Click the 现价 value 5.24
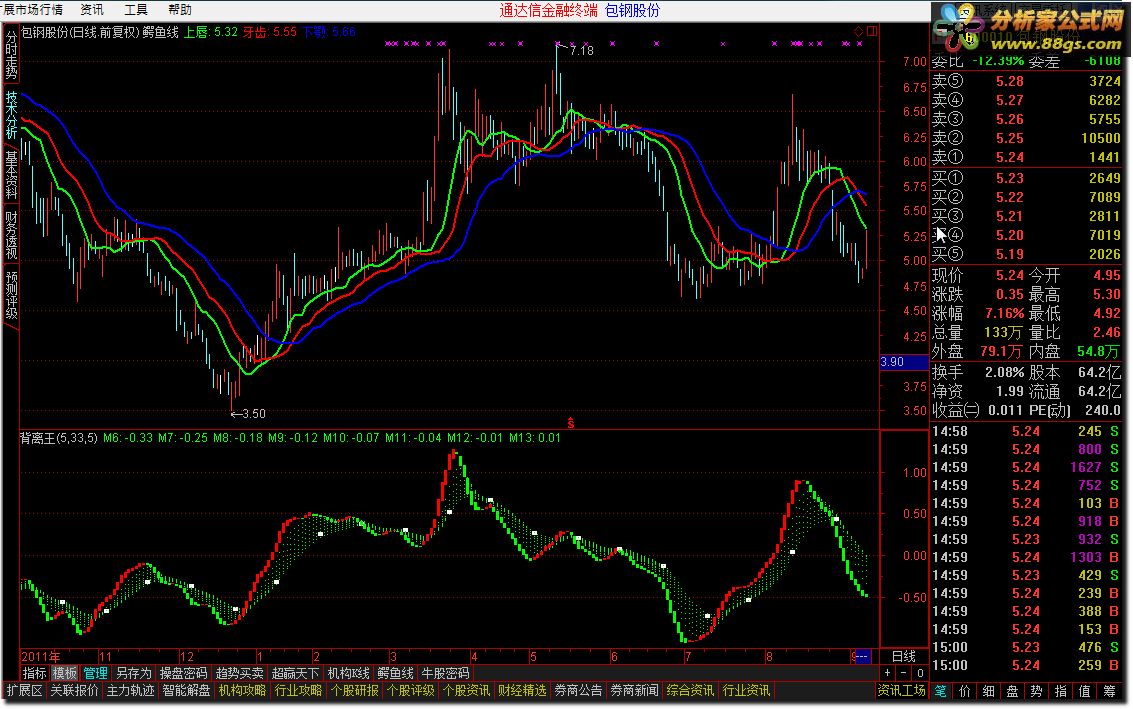Viewport: 1133px width, 709px height. 1009,275
